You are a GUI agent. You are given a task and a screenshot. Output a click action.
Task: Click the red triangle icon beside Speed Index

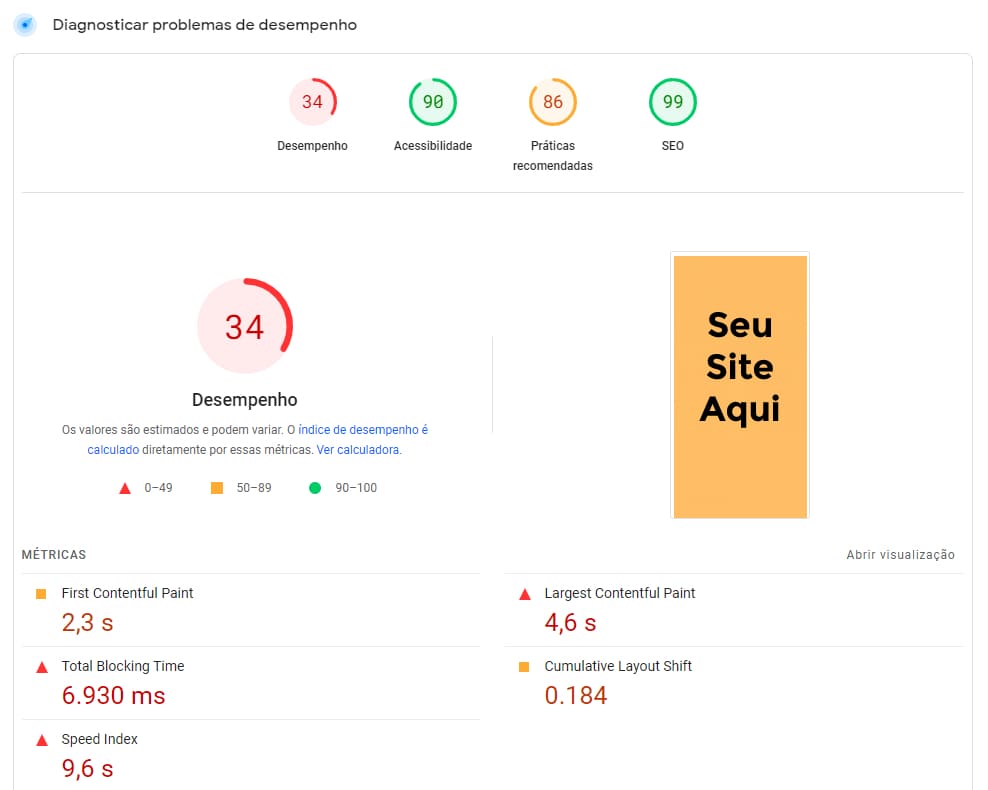click(x=42, y=739)
